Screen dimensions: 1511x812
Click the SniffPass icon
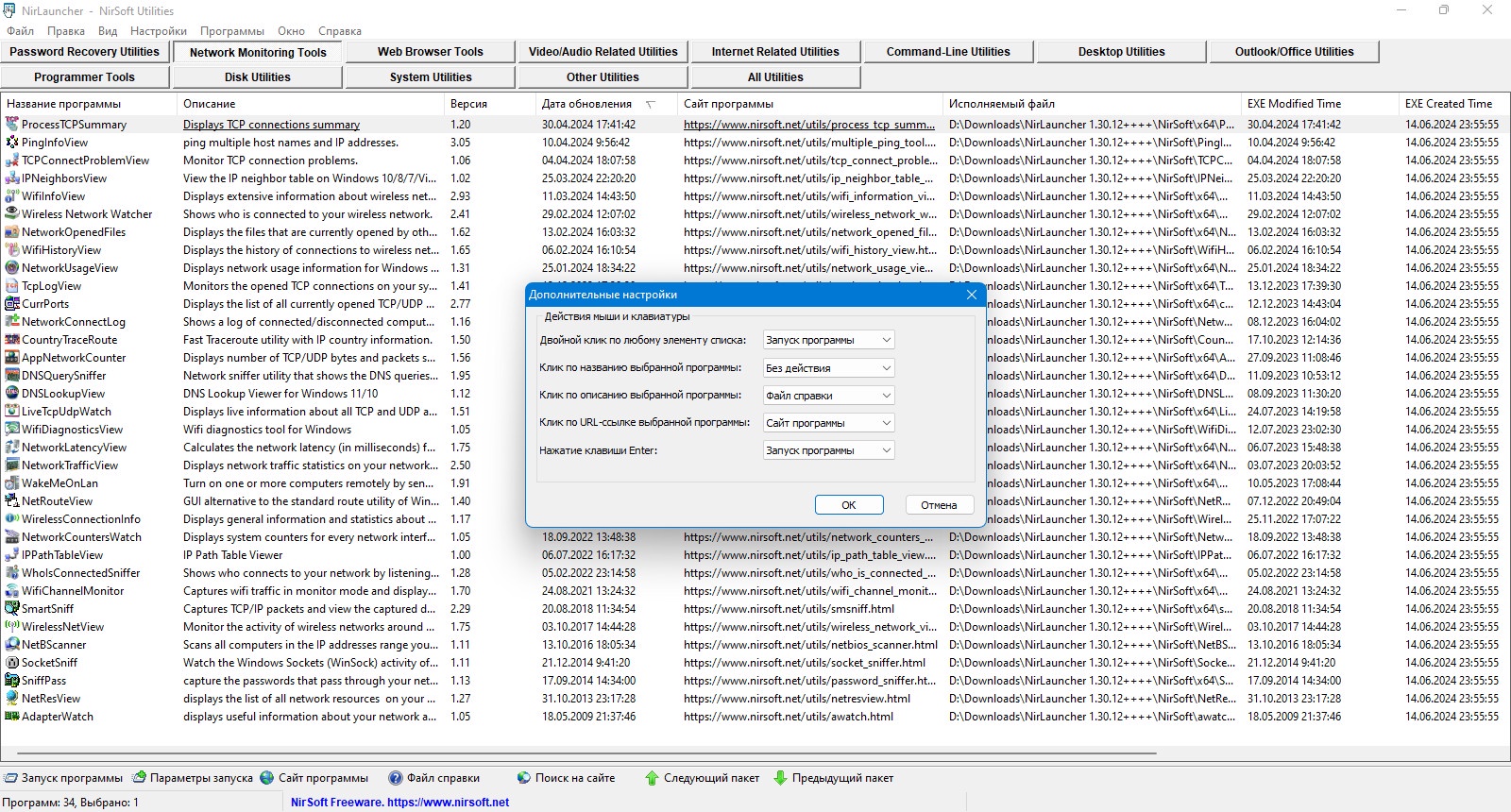click(12, 681)
